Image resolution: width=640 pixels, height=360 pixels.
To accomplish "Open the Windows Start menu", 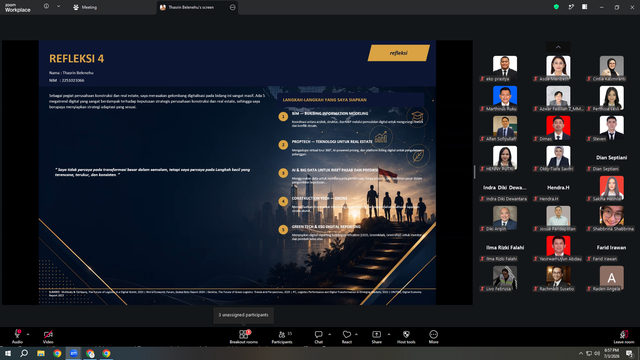I will pos(8,353).
